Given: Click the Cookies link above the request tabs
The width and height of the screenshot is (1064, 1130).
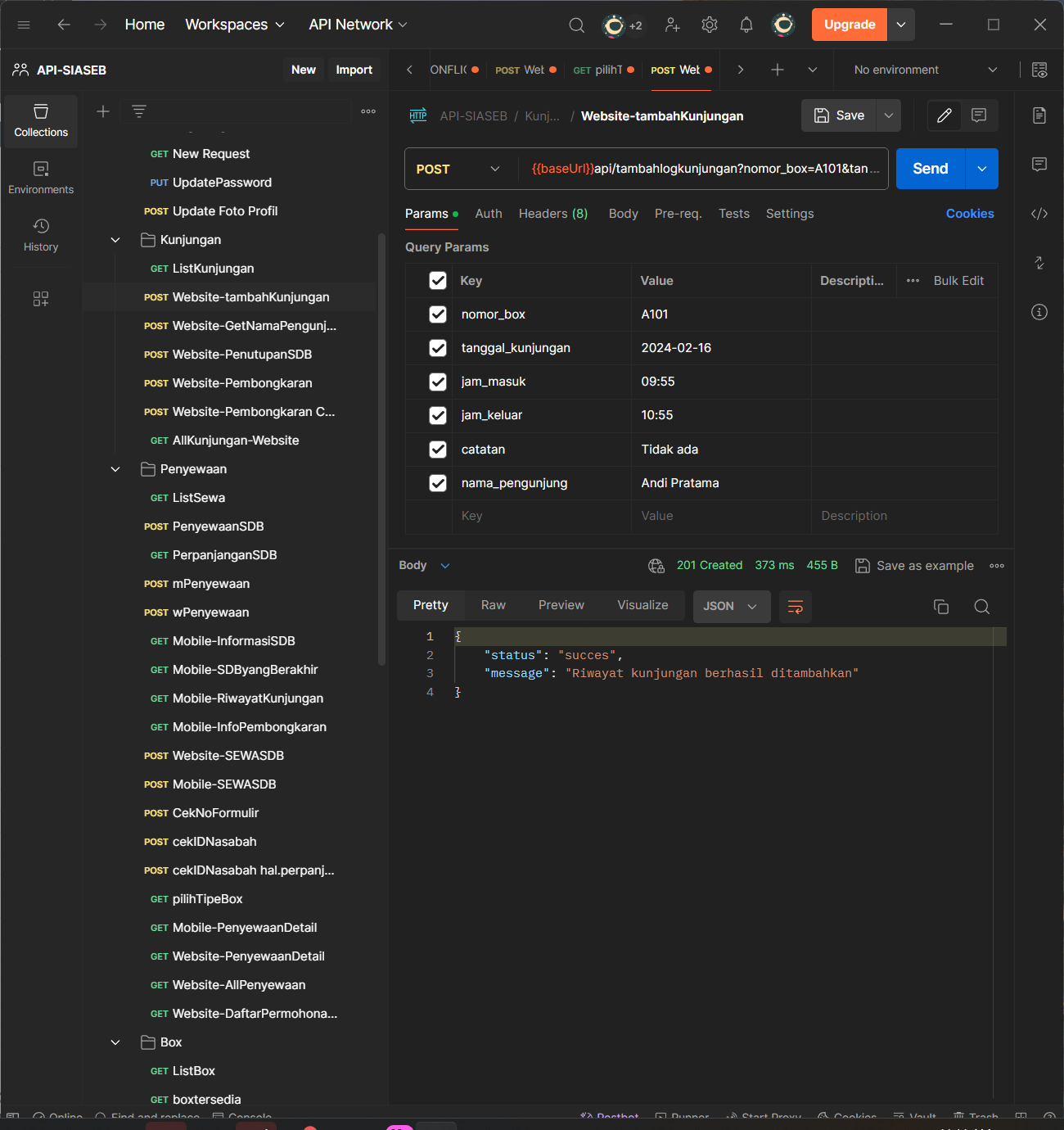Looking at the screenshot, I should click(x=970, y=214).
